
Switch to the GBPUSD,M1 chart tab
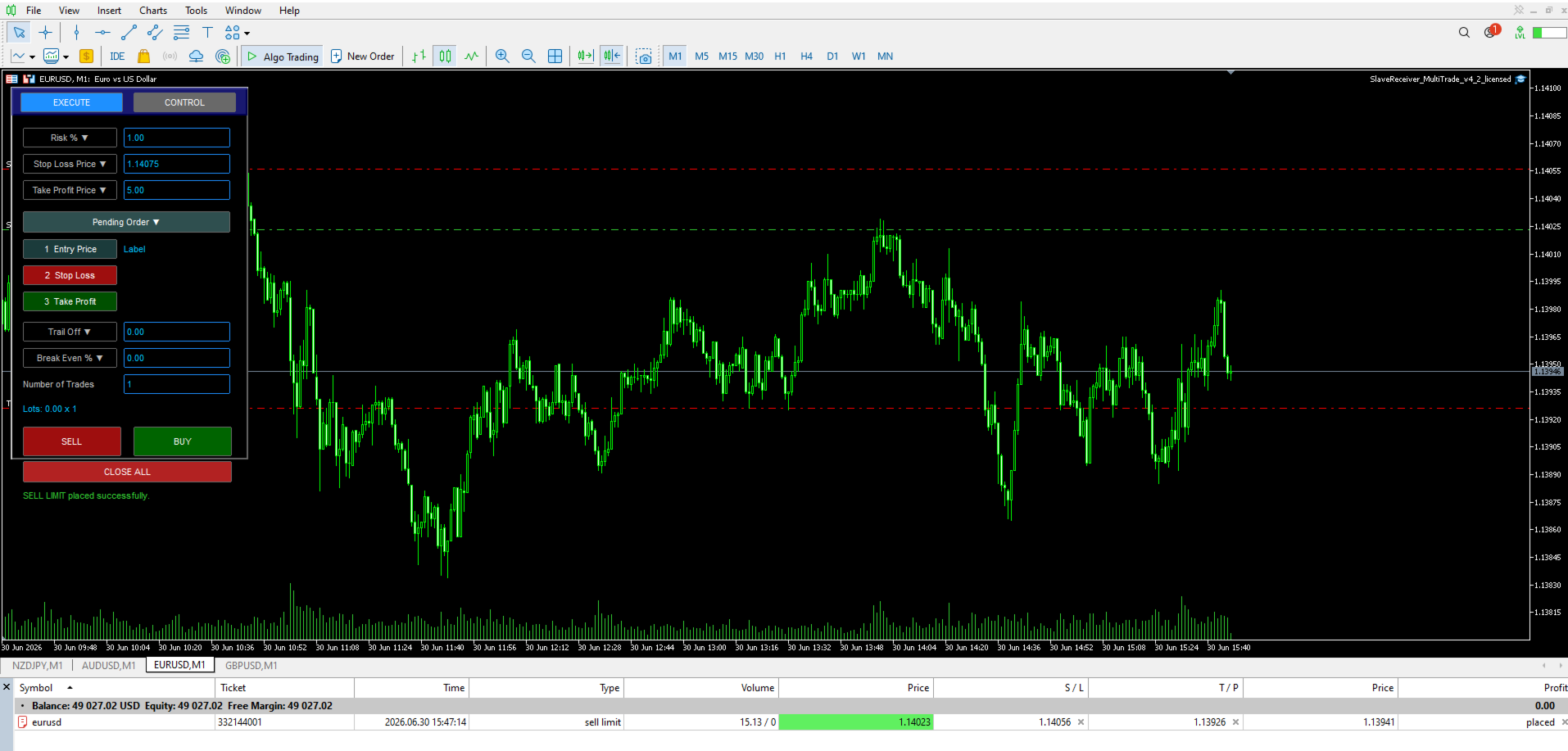click(x=252, y=665)
